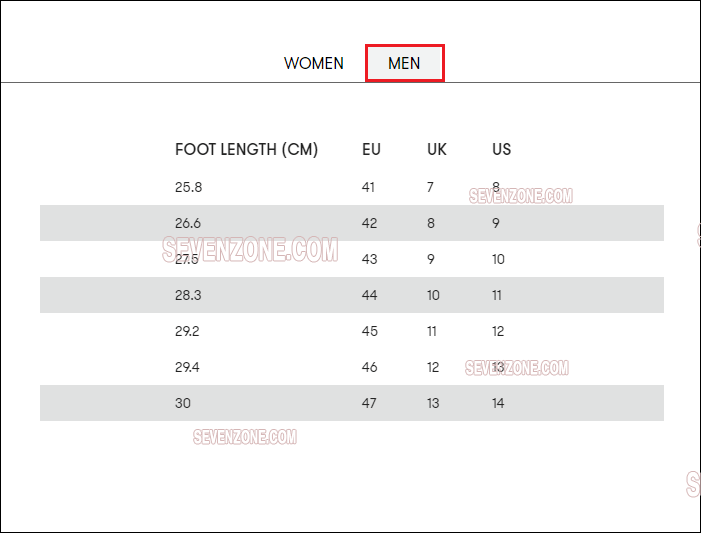701x533 pixels.
Task: Click US size 14 cell
Action: pyautogui.click(x=498, y=403)
